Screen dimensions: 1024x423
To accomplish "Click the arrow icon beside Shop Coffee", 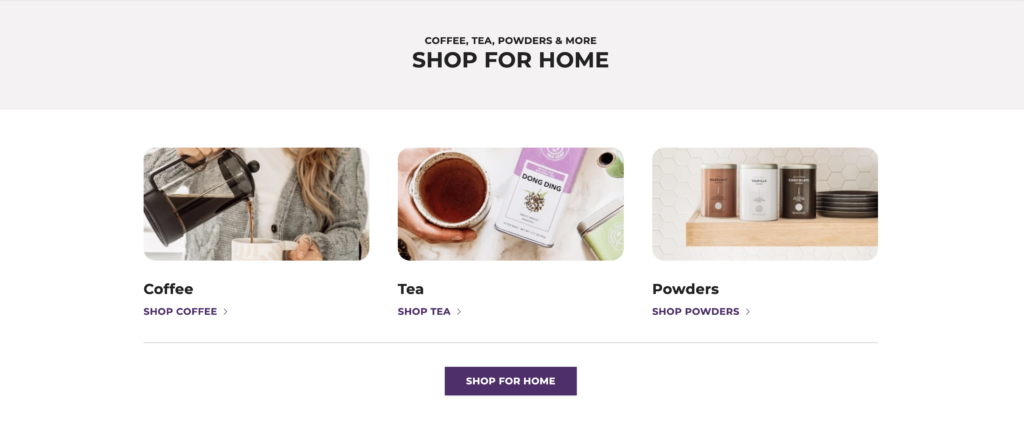I will (225, 312).
